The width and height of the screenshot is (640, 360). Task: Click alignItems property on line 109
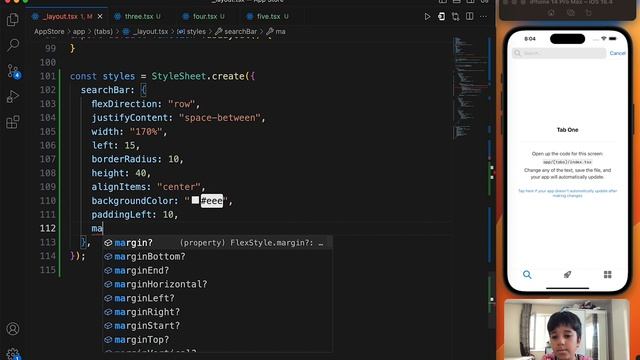pos(119,187)
